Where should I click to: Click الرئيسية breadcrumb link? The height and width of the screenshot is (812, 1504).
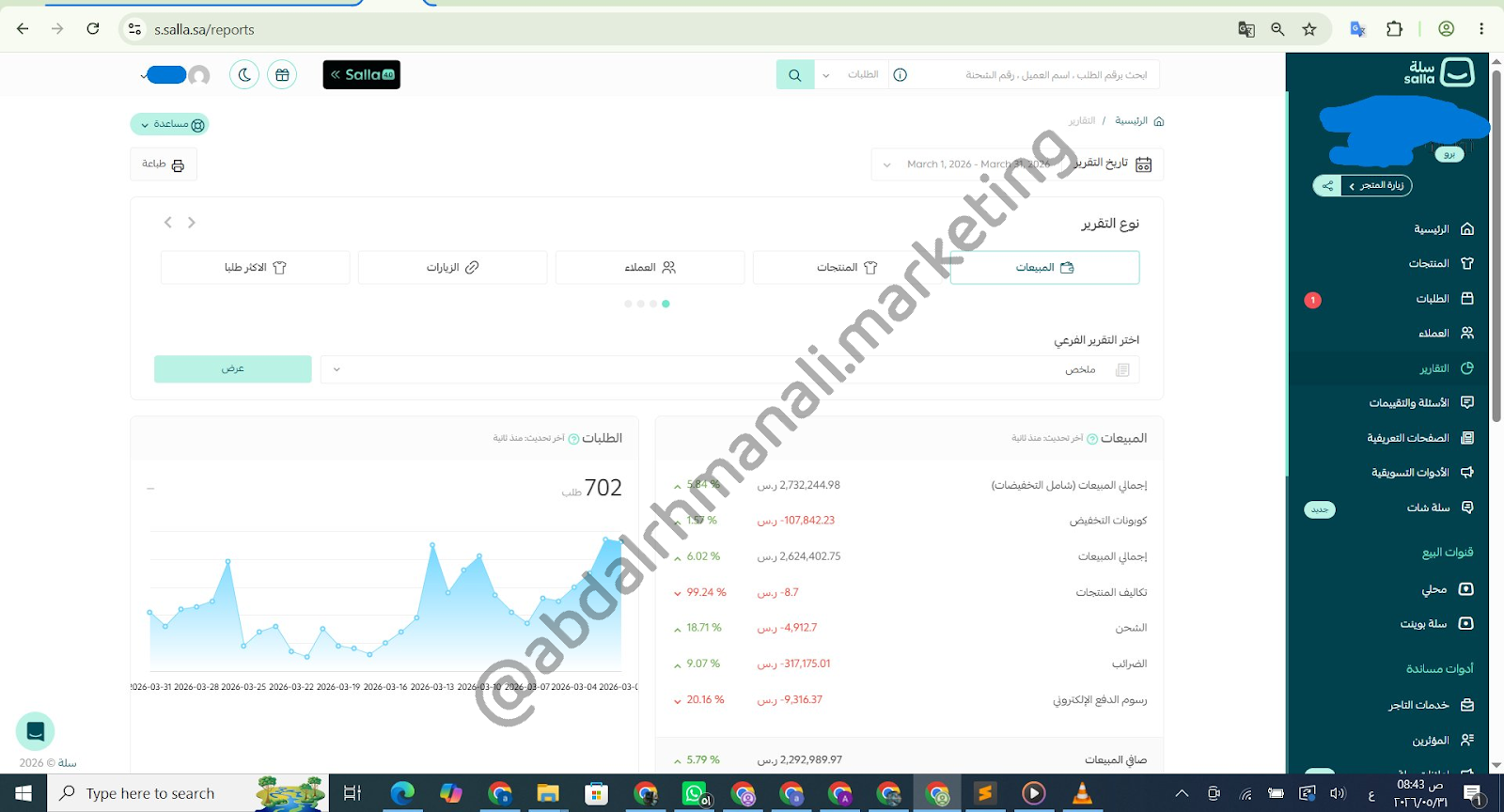1131,121
